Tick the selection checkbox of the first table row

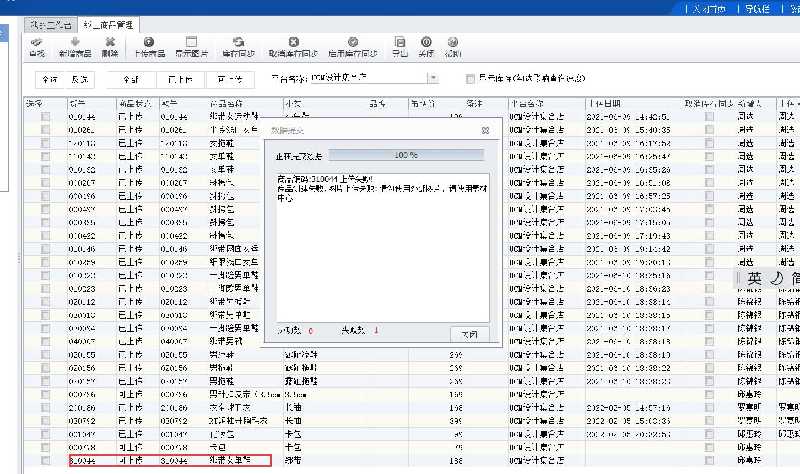pyautogui.click(x=46, y=117)
